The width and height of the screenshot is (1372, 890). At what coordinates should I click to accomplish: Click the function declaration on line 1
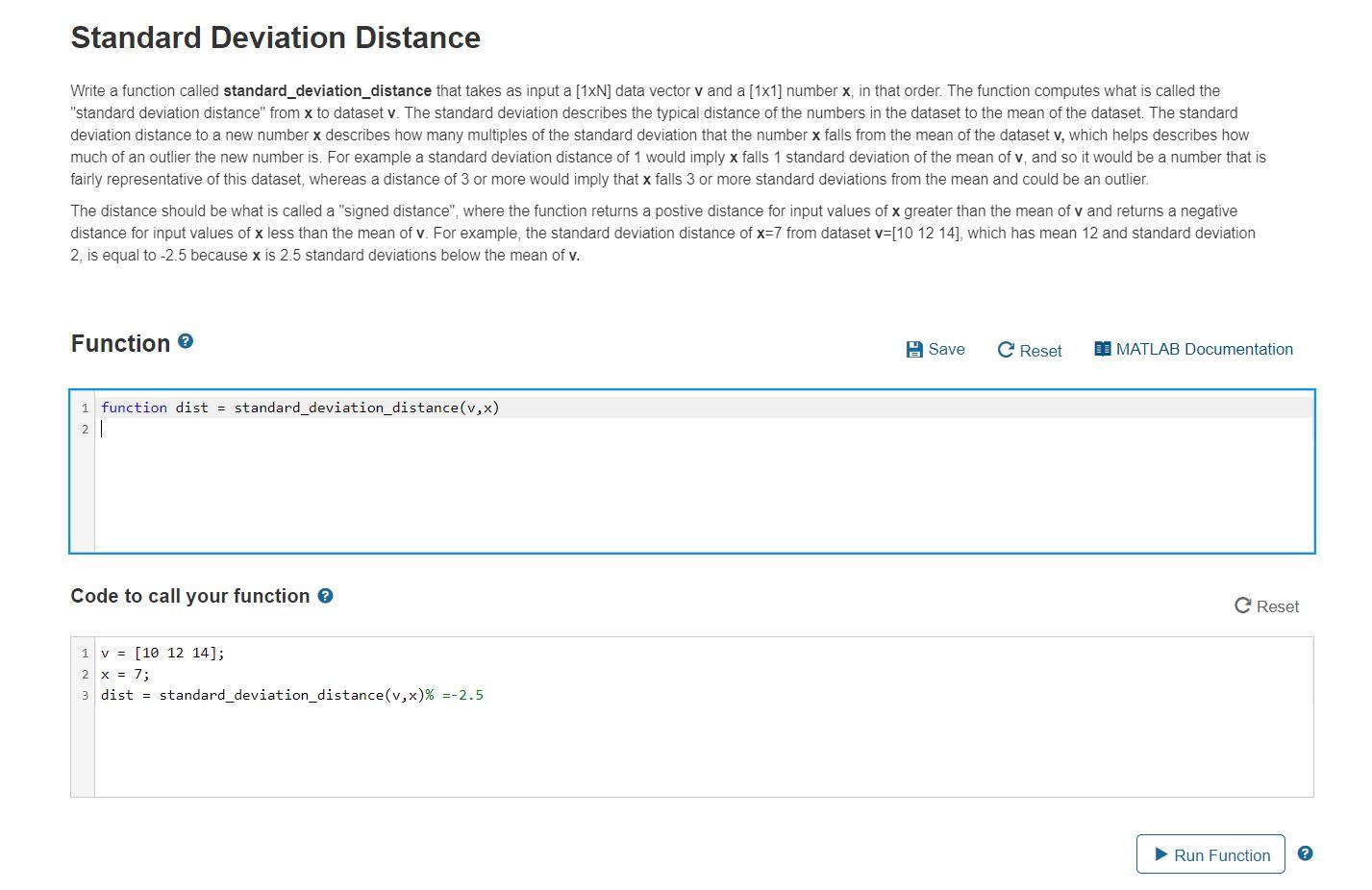click(299, 407)
